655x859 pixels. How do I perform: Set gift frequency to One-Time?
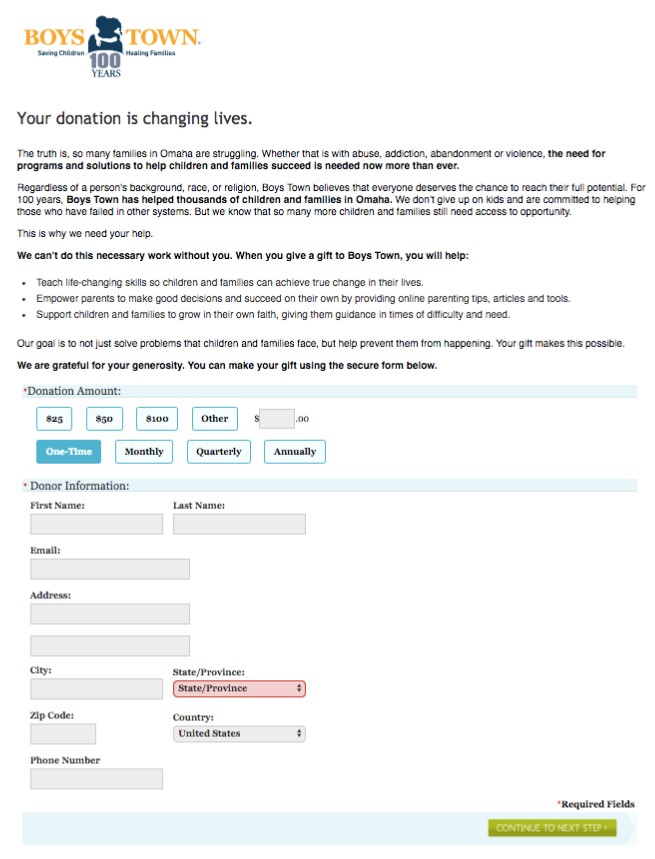coord(68,452)
